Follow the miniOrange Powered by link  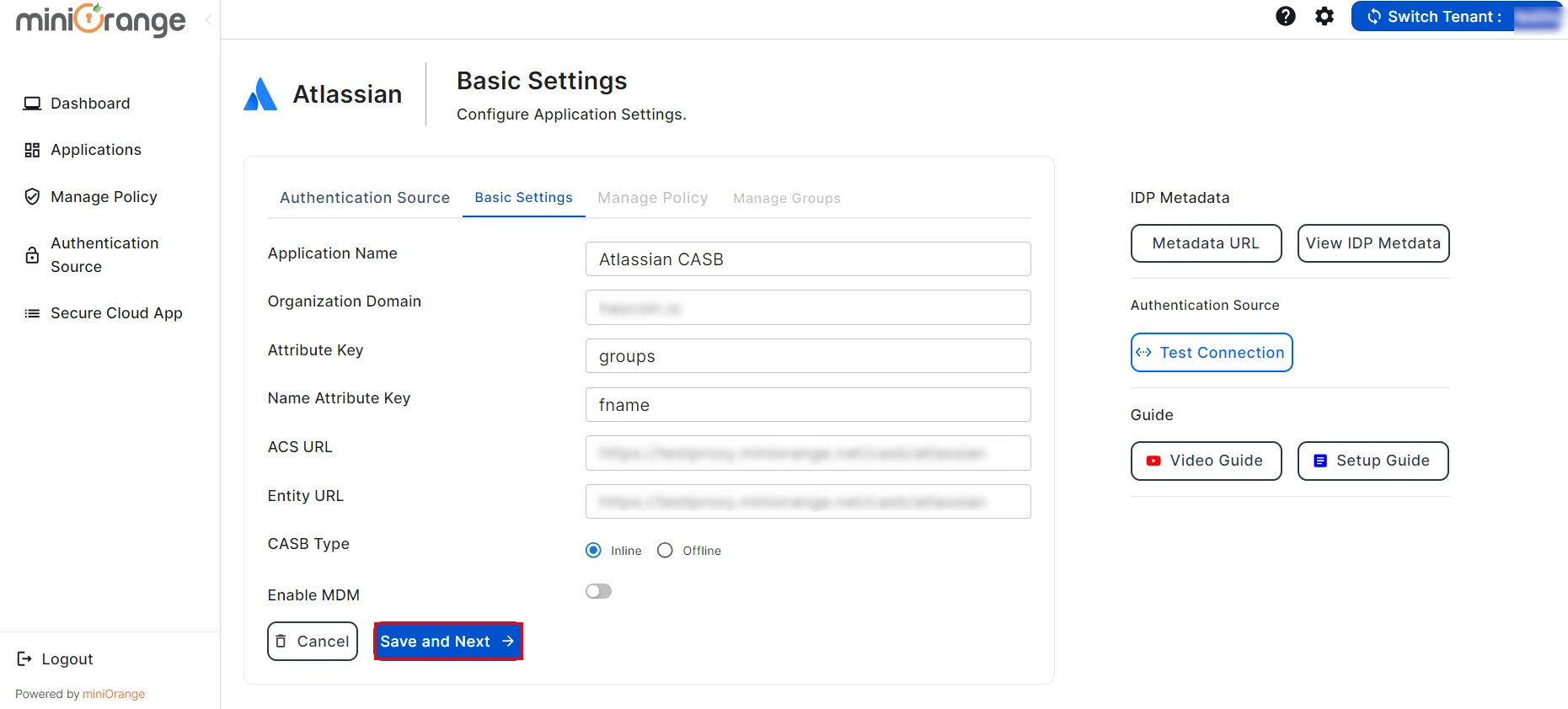pos(114,694)
